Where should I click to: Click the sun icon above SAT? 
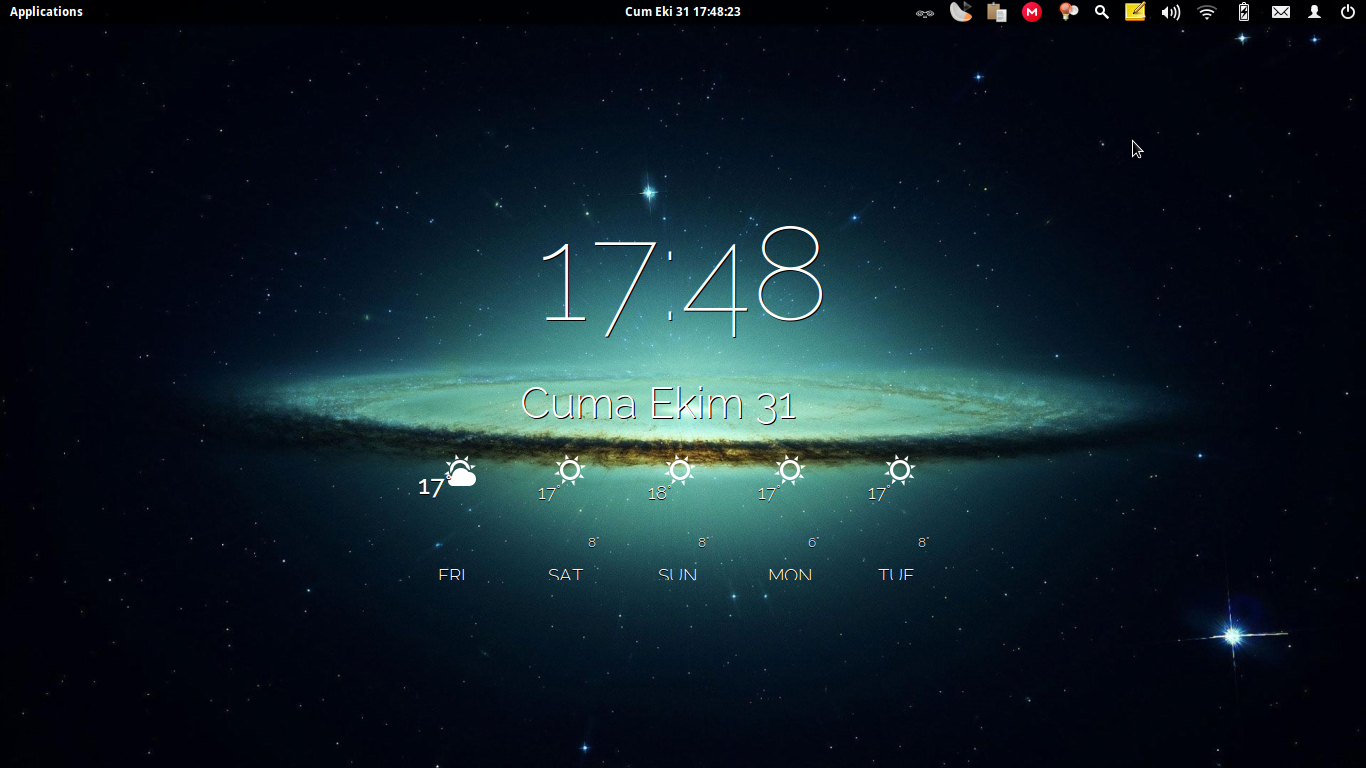coord(570,469)
